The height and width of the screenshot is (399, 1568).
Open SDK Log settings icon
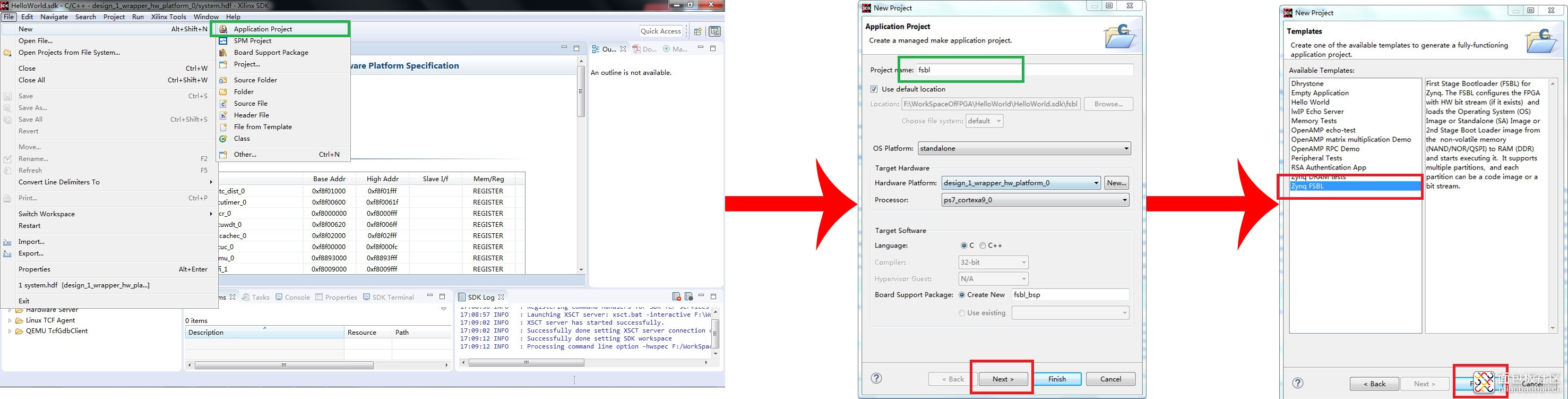[x=688, y=296]
